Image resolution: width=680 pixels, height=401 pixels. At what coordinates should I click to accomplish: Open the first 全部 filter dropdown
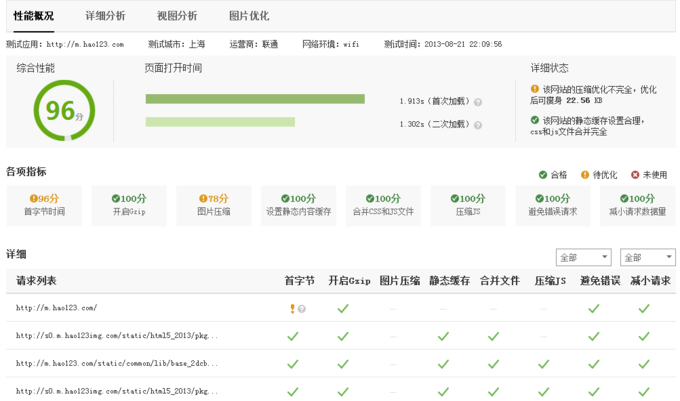pyautogui.click(x=584, y=258)
